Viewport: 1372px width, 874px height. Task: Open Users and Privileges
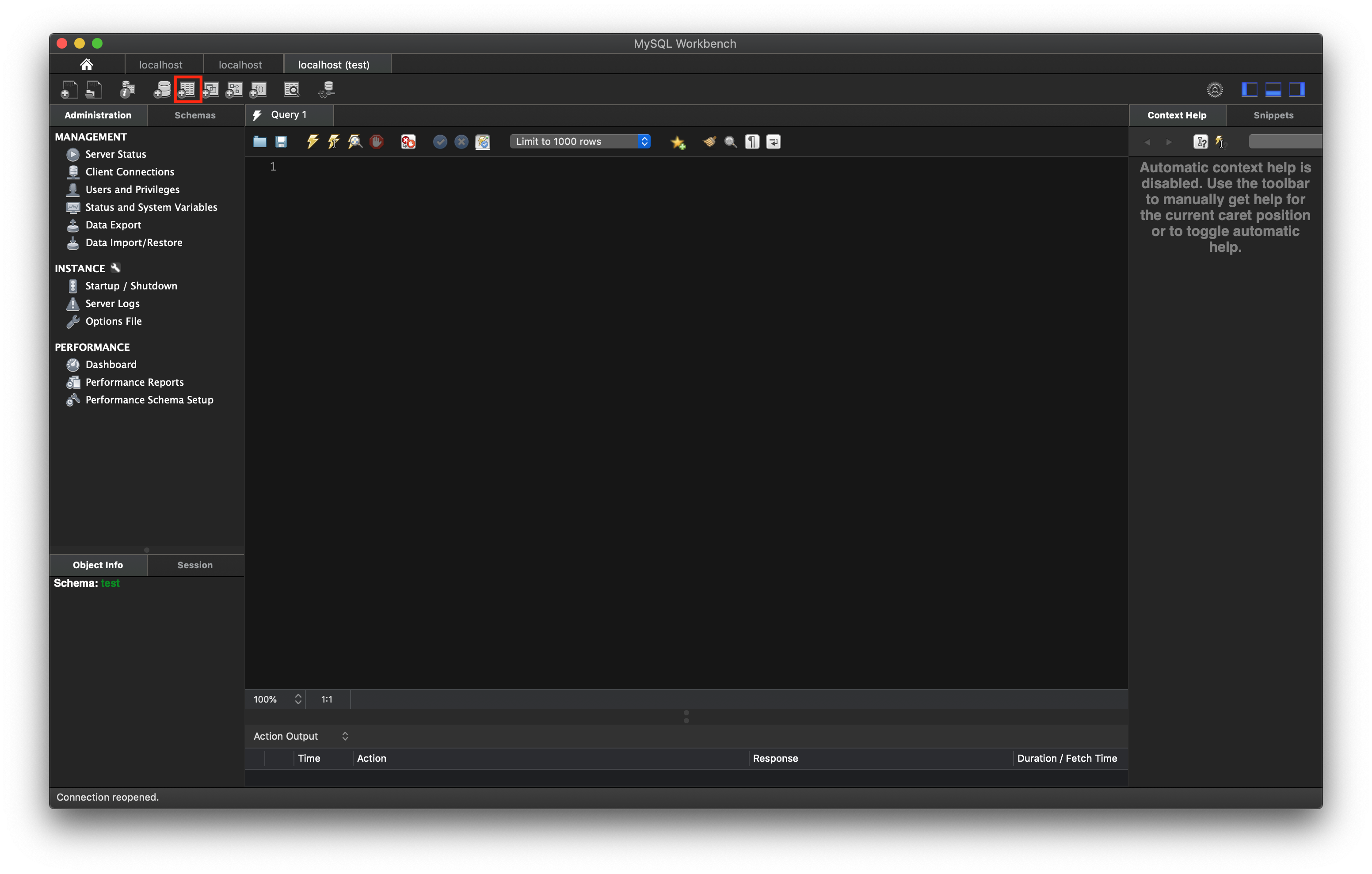(123, 190)
